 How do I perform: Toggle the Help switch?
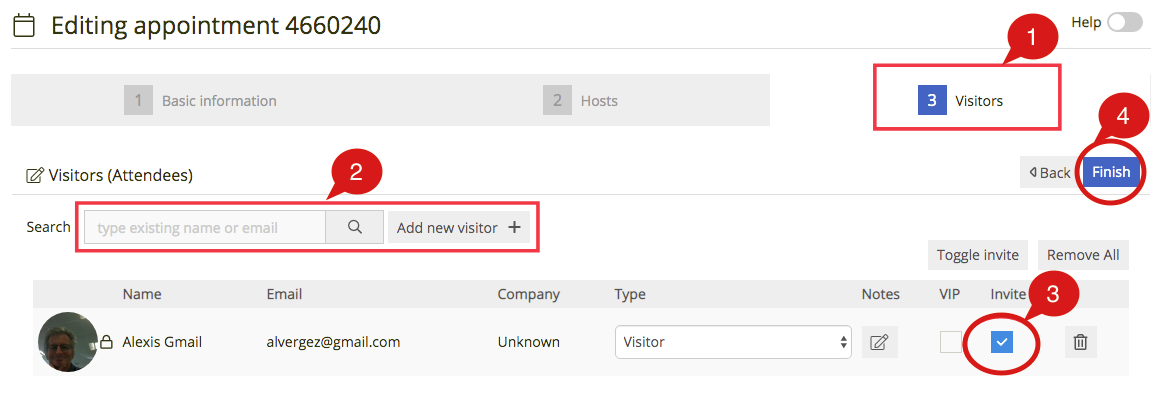tap(1125, 22)
